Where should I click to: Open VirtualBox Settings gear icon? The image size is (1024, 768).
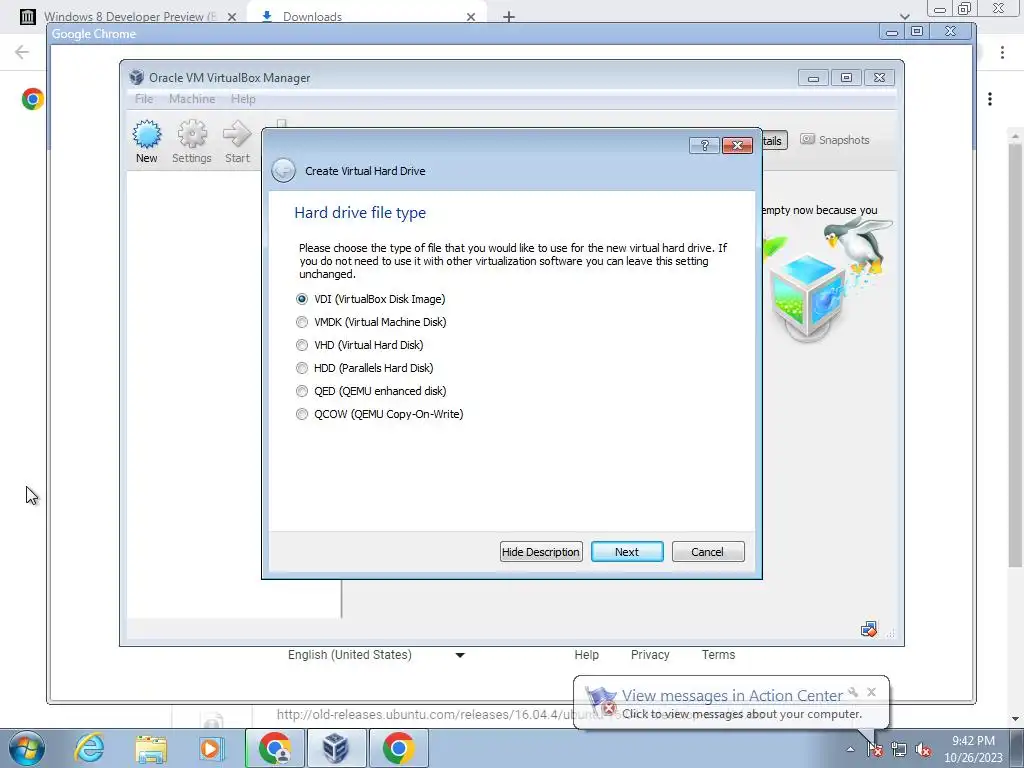click(191, 141)
